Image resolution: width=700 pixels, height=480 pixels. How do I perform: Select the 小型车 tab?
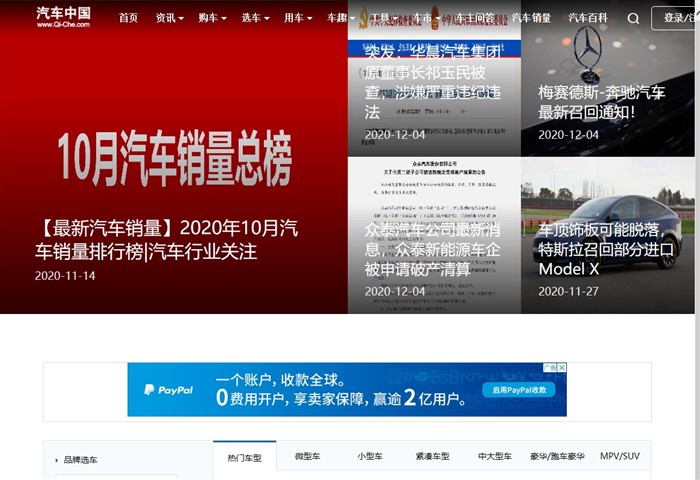click(370, 456)
